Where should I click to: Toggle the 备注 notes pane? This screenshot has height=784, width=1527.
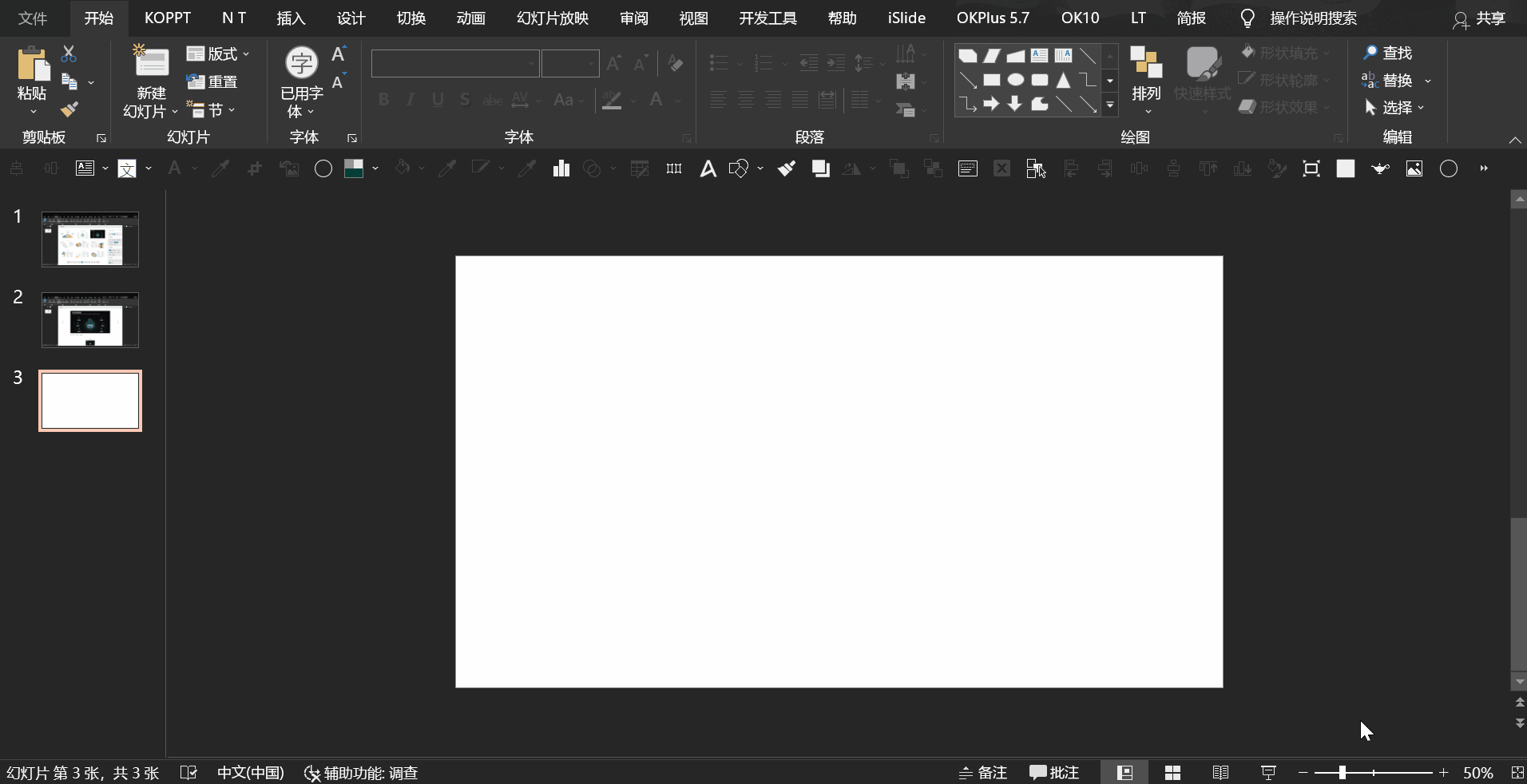(x=982, y=773)
